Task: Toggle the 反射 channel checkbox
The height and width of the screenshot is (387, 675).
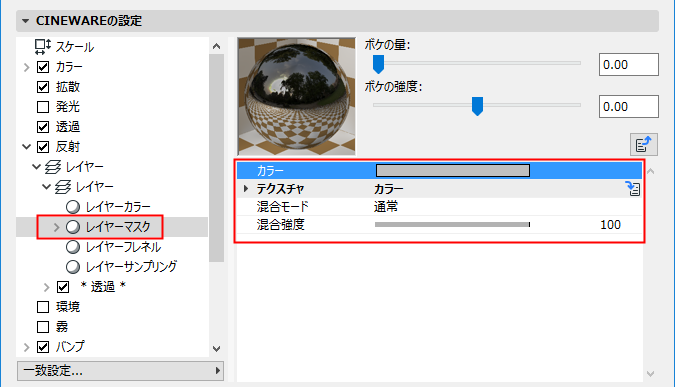Action: (43, 147)
